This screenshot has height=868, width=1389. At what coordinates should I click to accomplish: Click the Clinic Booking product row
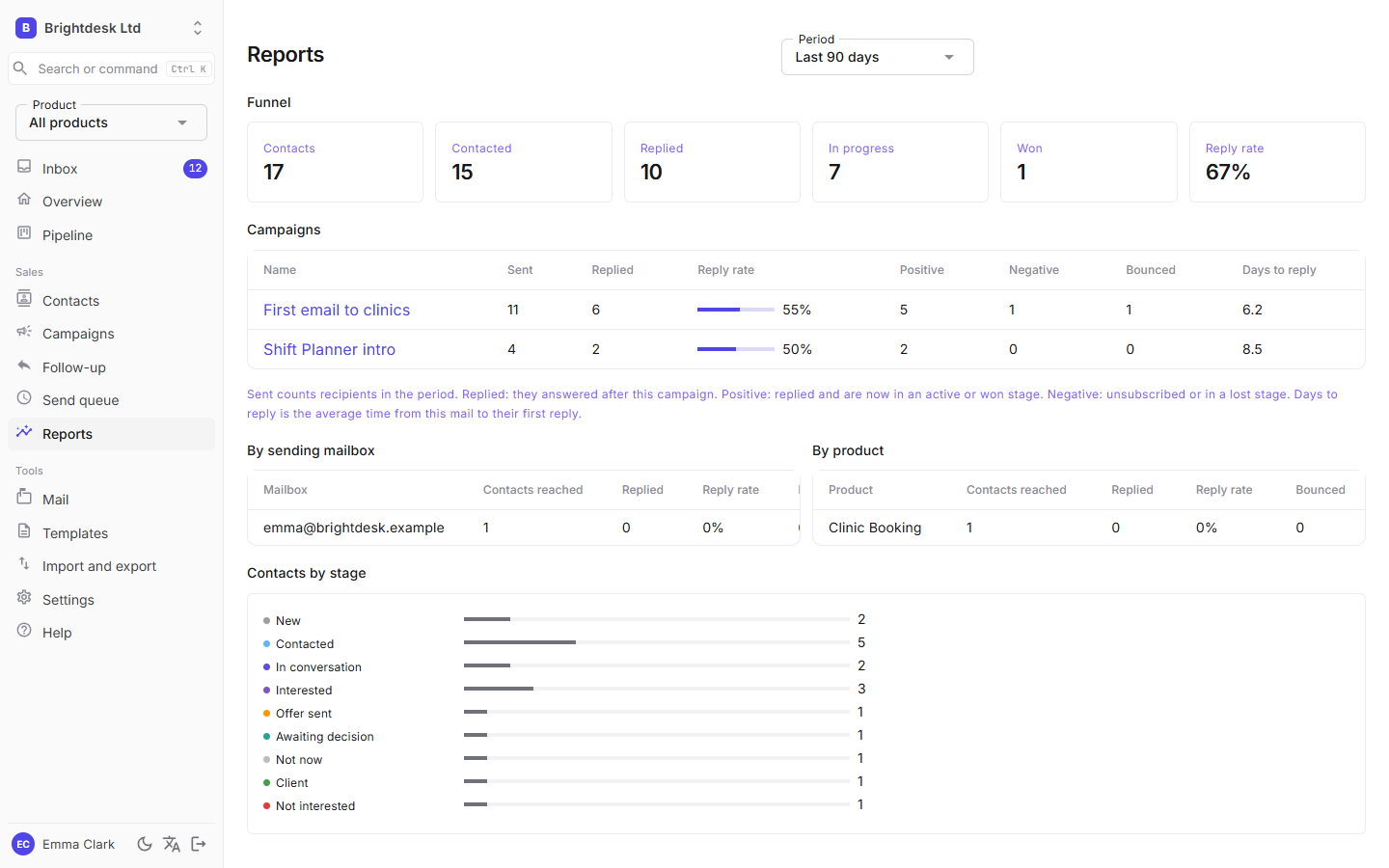(x=1088, y=528)
